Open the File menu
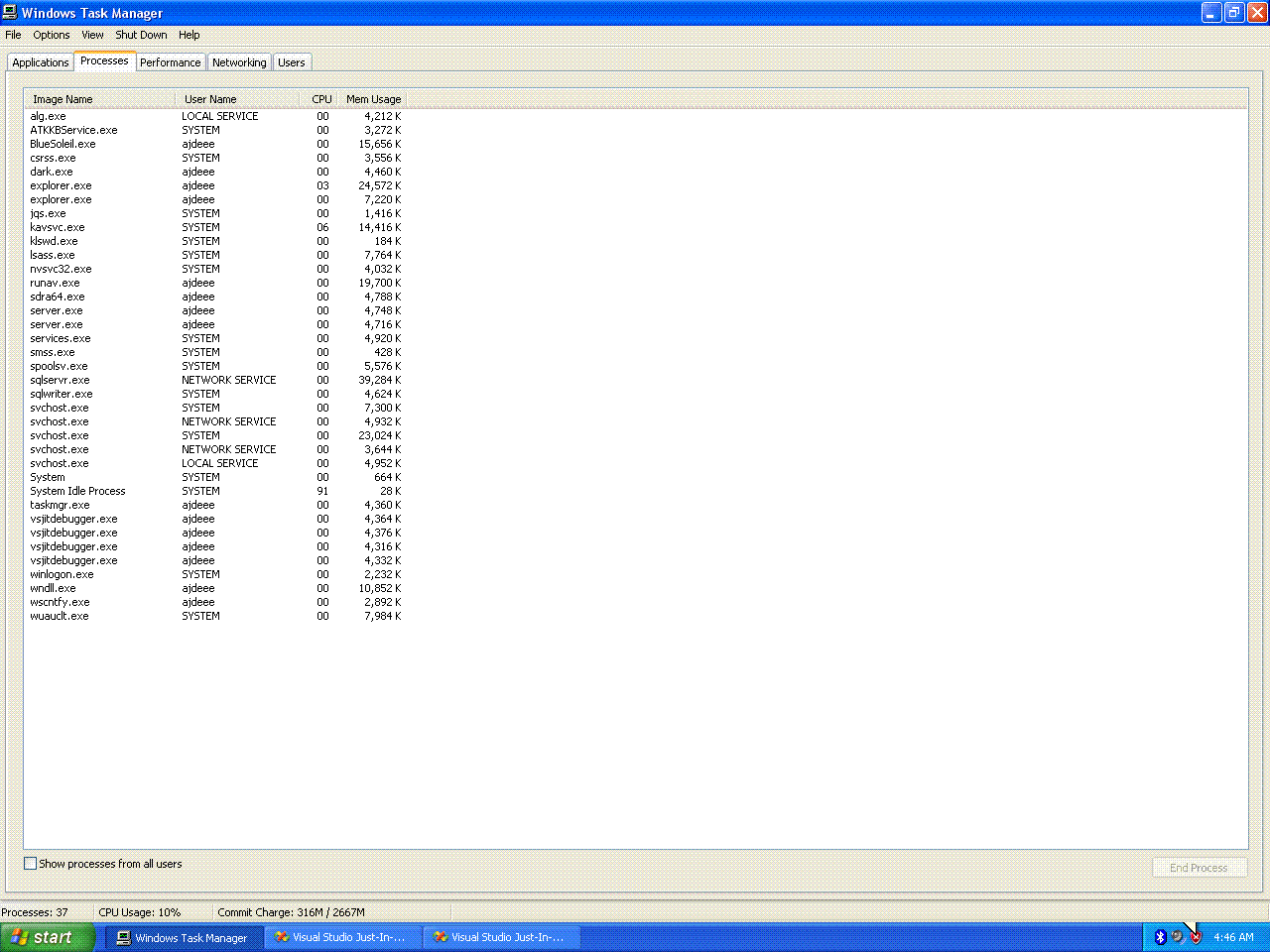Image resolution: width=1270 pixels, height=952 pixels. (x=13, y=35)
